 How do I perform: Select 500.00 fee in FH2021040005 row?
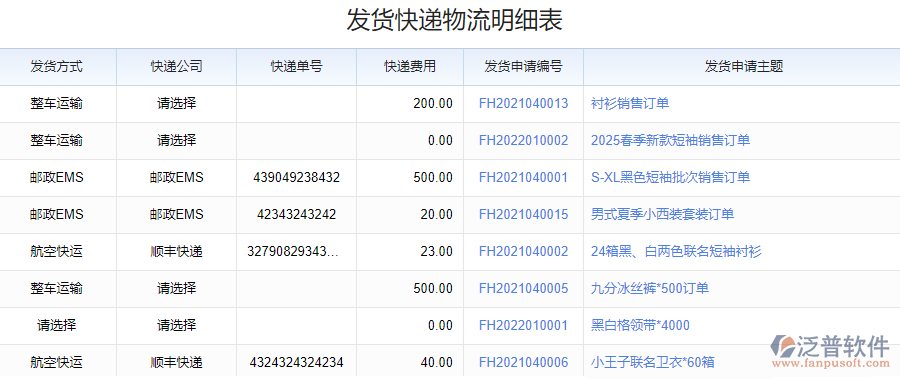pyautogui.click(x=433, y=288)
